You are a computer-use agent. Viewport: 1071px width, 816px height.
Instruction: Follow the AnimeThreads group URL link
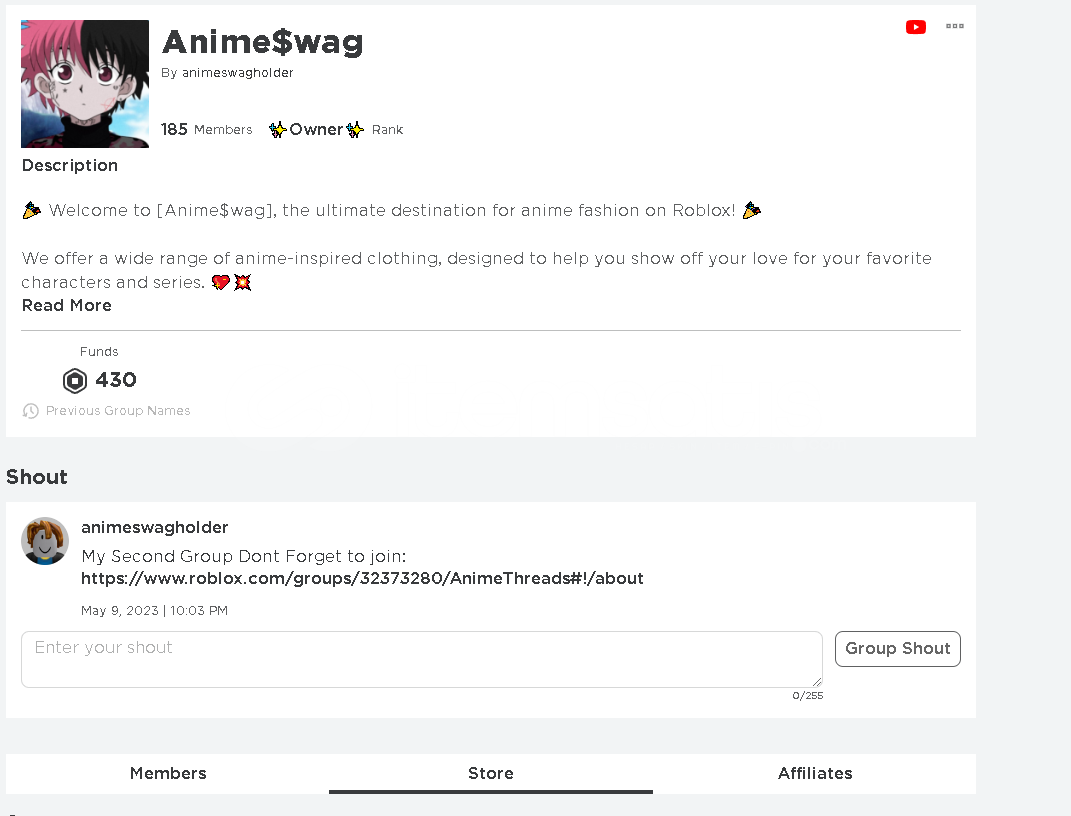362,578
